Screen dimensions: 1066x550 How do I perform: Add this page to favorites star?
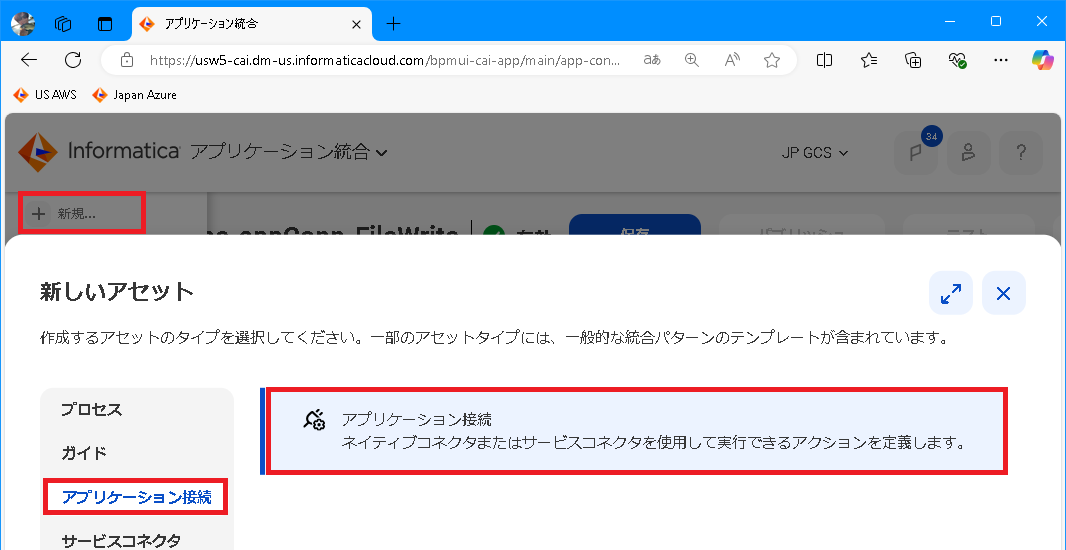[x=772, y=60]
